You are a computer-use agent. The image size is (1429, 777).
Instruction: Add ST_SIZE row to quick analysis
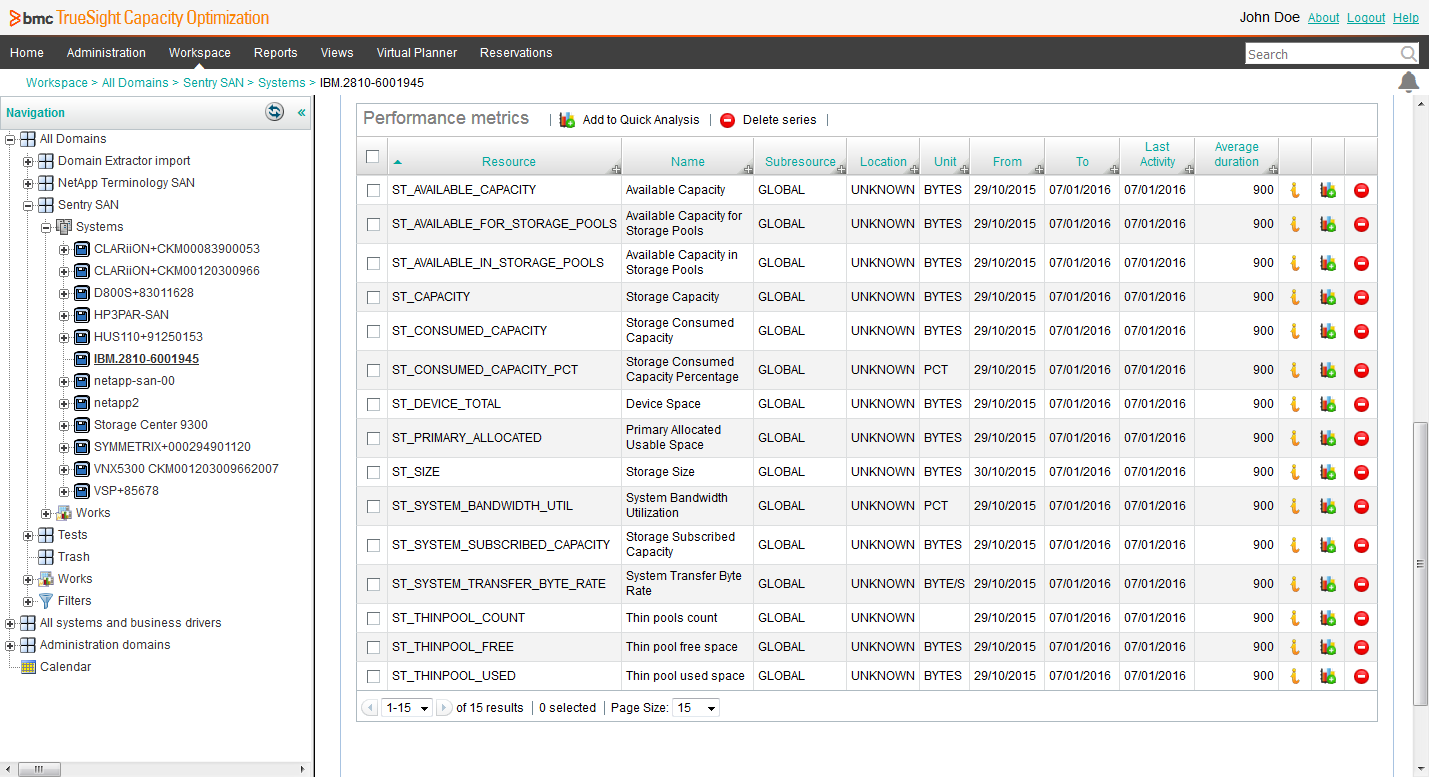(1328, 472)
